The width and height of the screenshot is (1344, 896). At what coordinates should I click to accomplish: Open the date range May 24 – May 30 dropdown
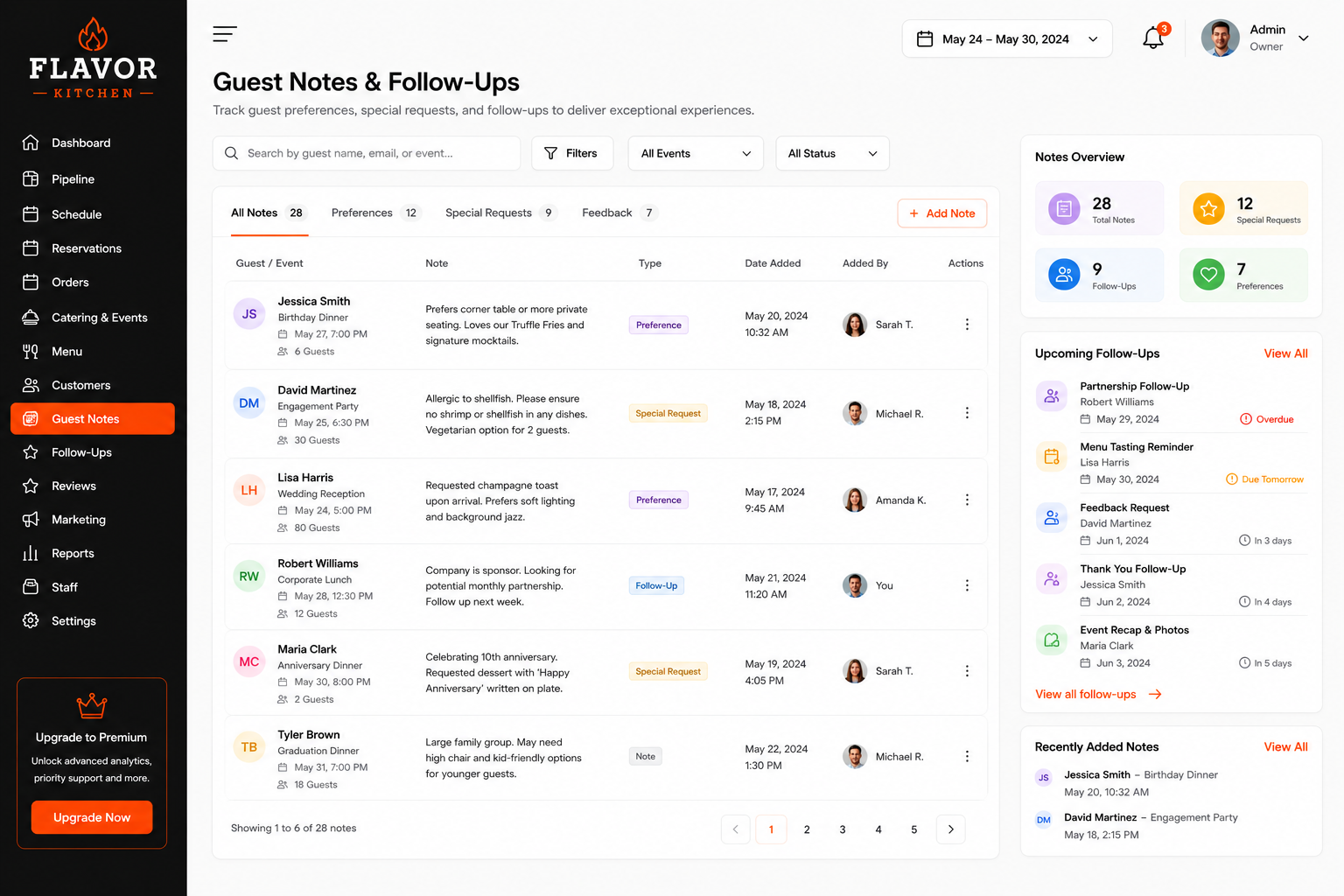(1007, 38)
